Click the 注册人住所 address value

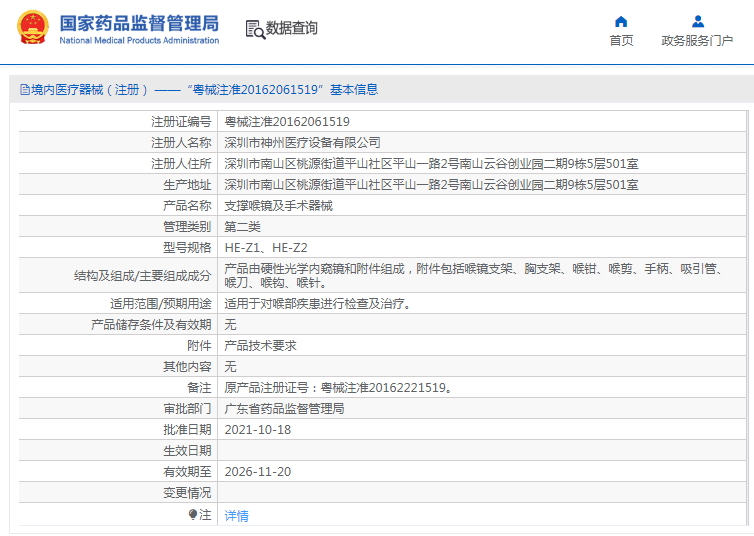pyautogui.click(x=431, y=164)
